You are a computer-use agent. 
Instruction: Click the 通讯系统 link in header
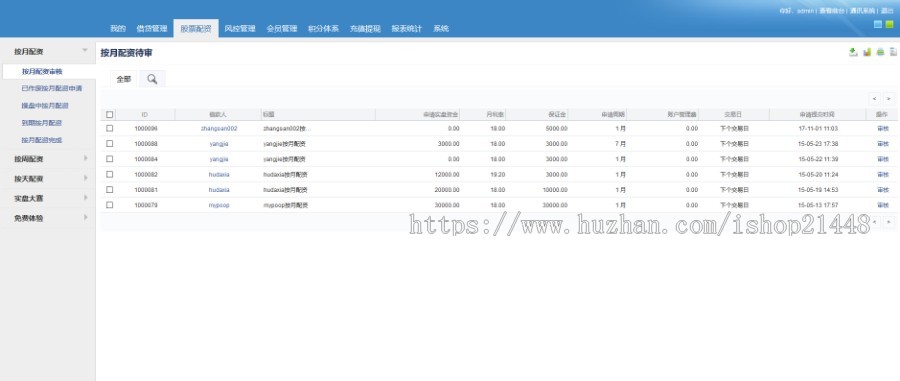(x=863, y=11)
